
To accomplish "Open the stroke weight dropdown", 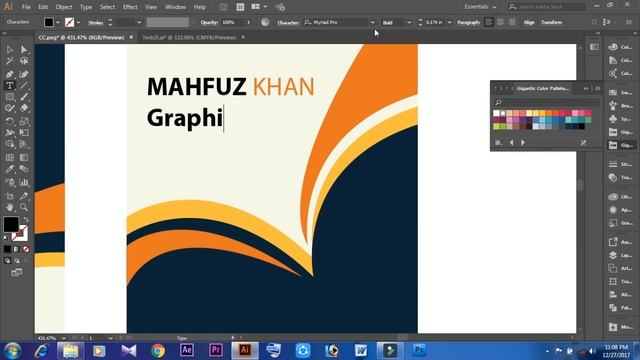I will [x=139, y=22].
